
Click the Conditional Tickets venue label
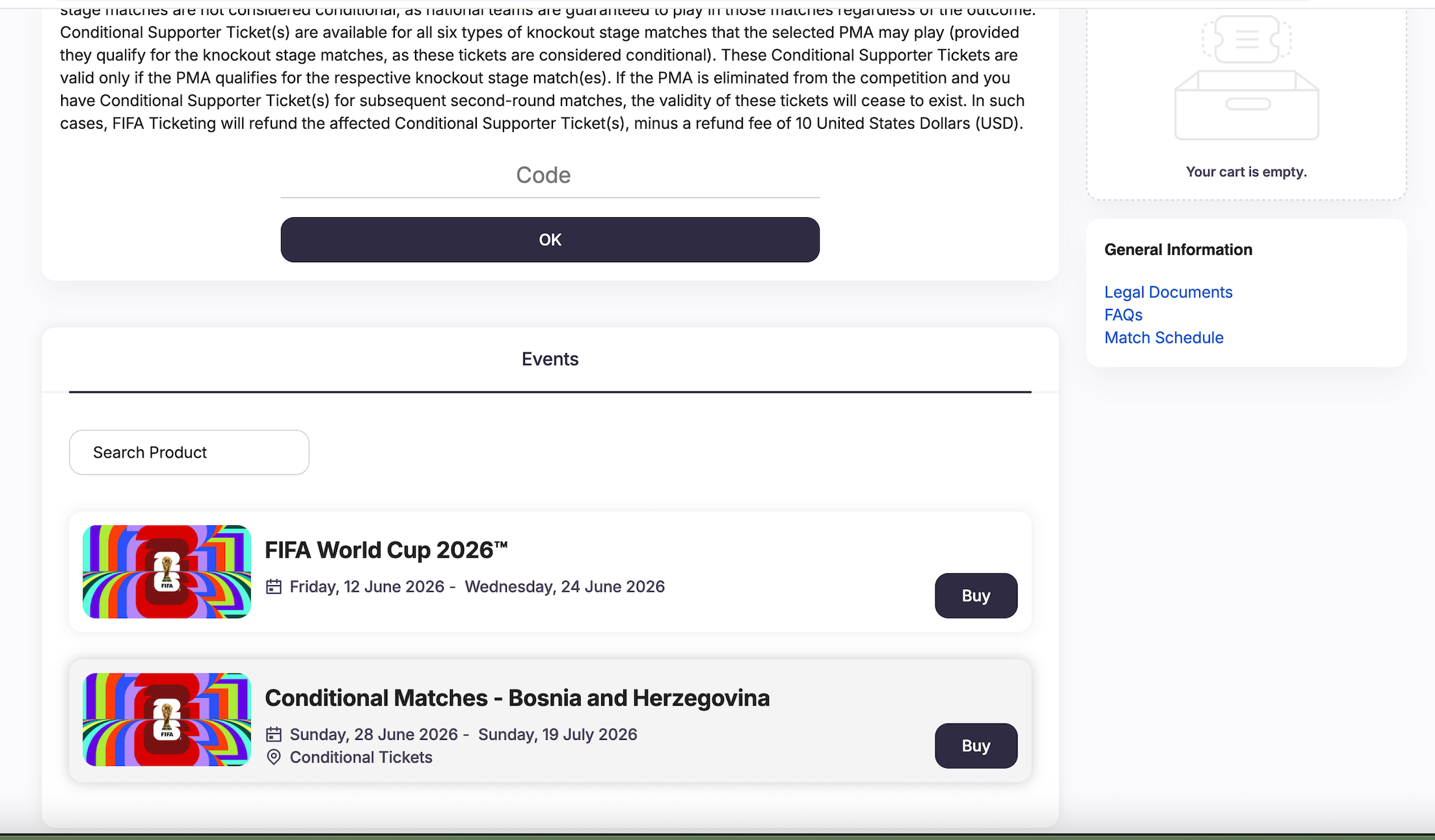(x=361, y=757)
